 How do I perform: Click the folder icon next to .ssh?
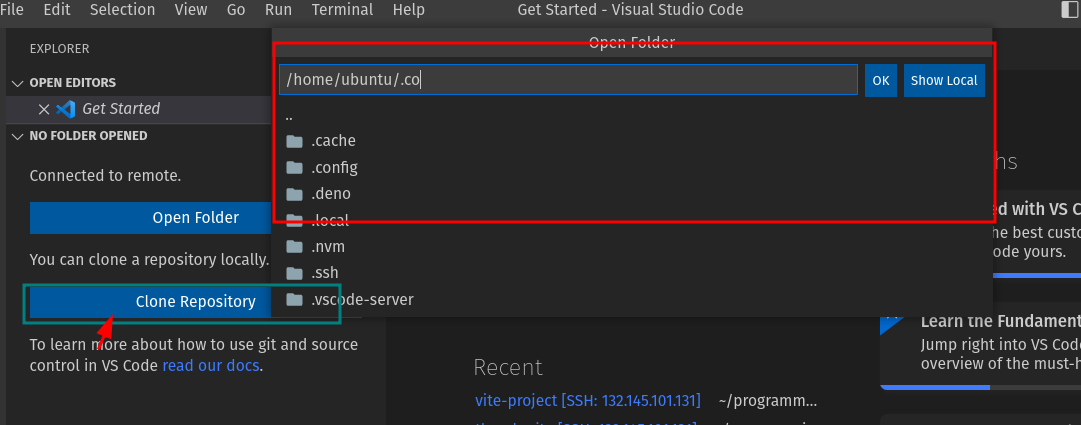click(x=295, y=273)
